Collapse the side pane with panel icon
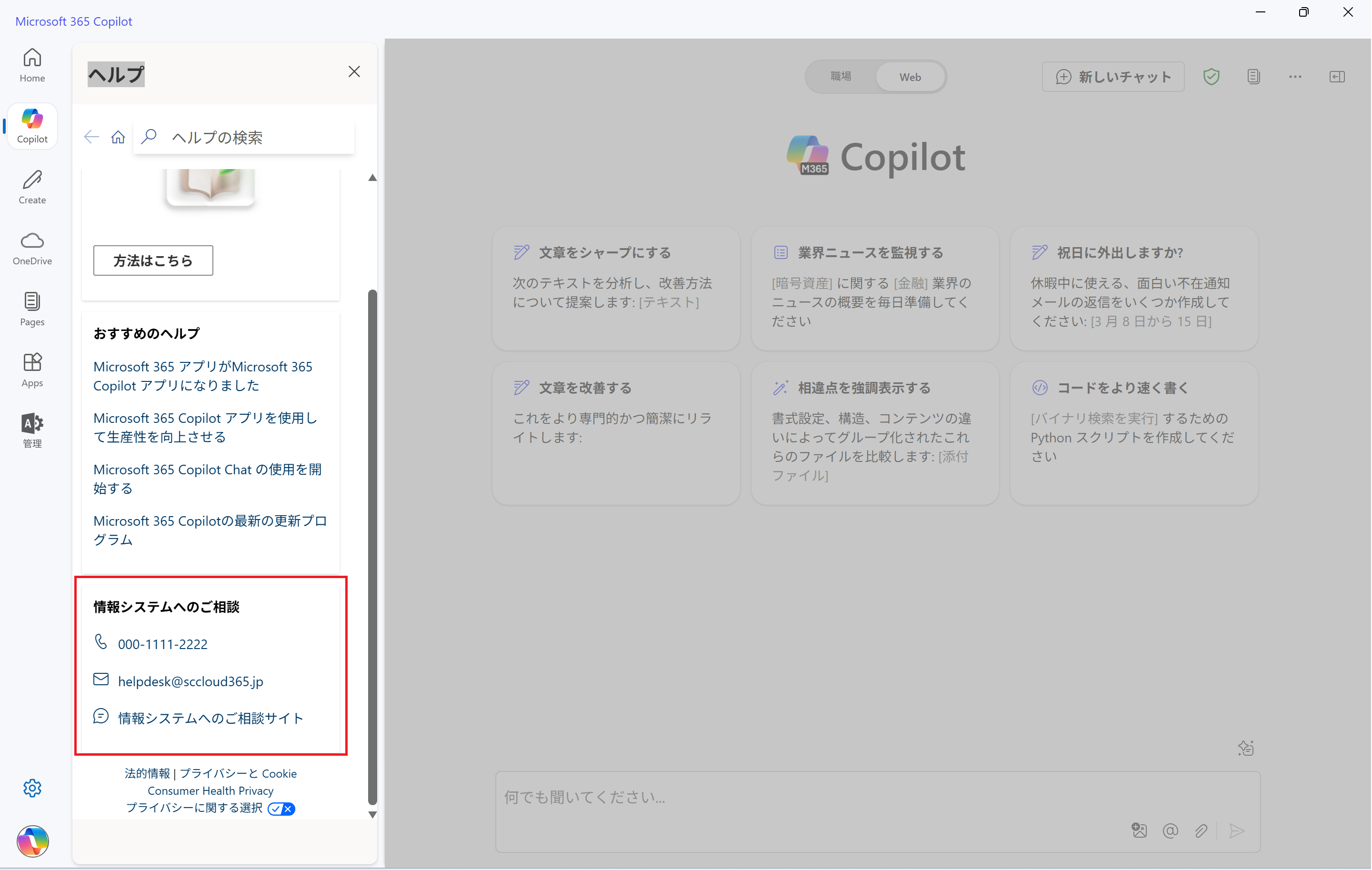 tap(1337, 76)
